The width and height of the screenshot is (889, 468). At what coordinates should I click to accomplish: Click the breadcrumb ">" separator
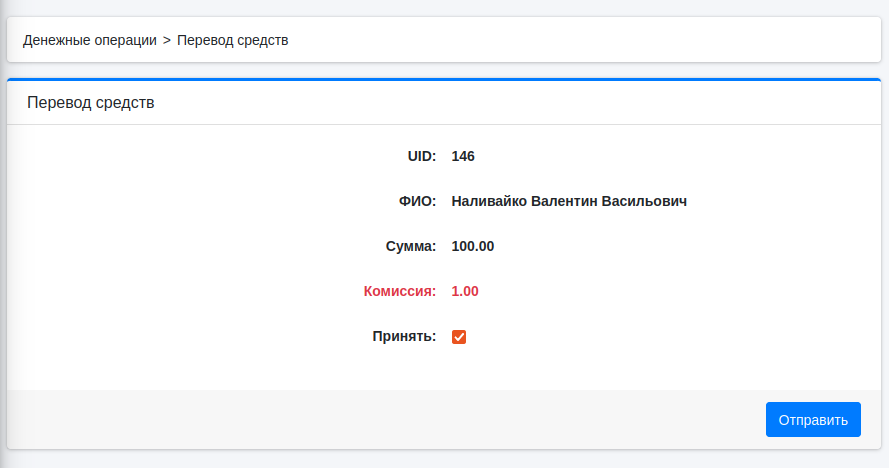(x=167, y=40)
